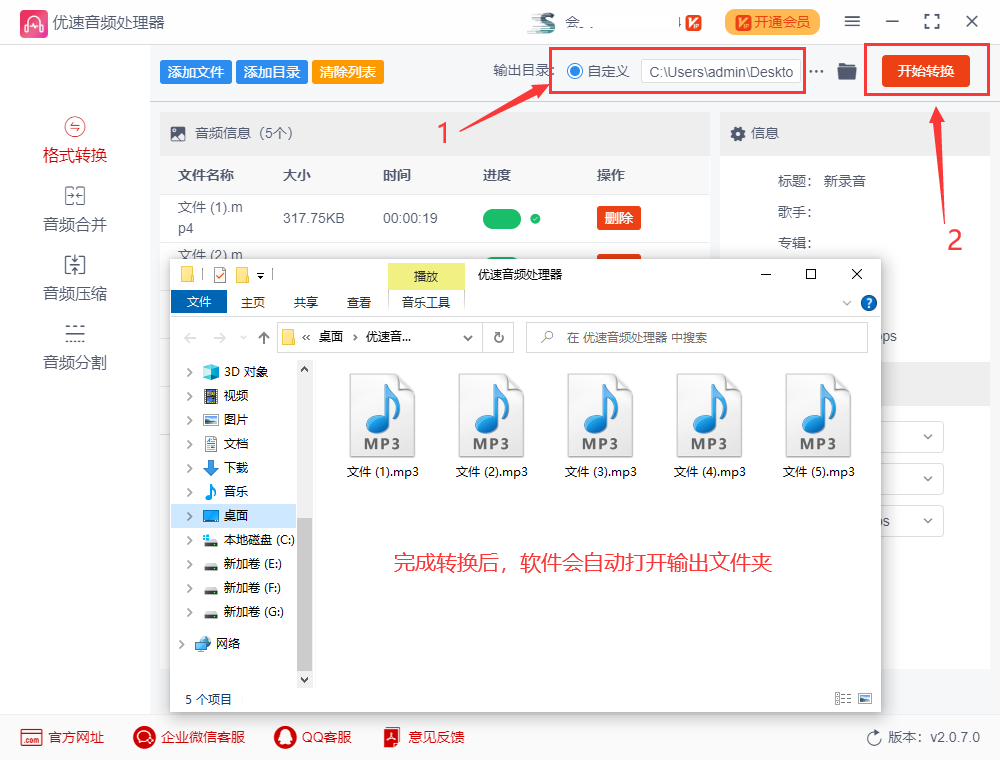Open QQ客服 support

pos(312,738)
